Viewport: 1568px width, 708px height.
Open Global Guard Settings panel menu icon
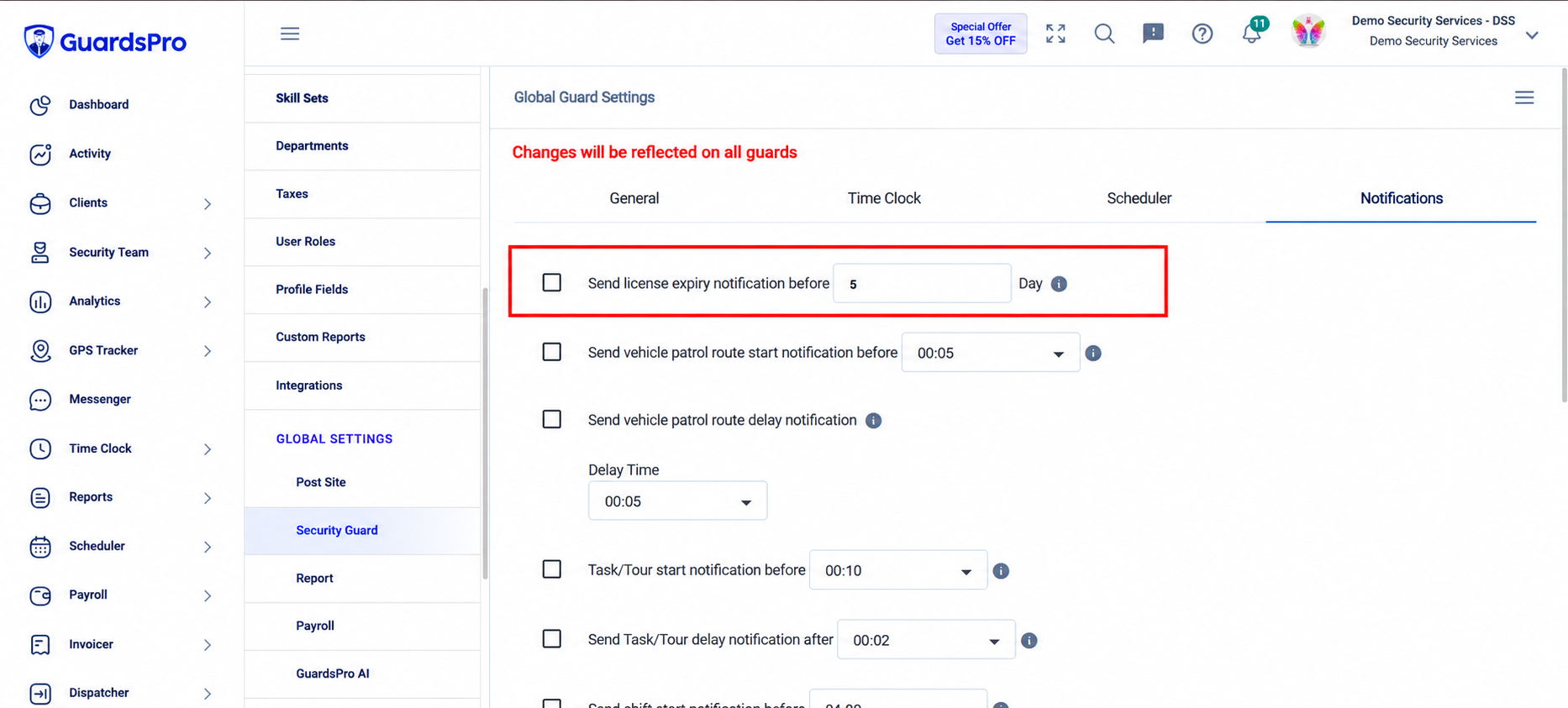click(x=1524, y=97)
